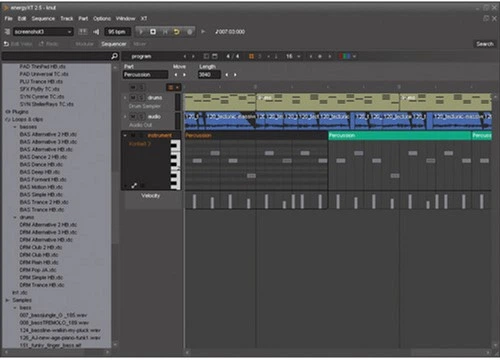The width and height of the screenshot is (500, 360).
Task: Click the speaker volume icon near tempo
Action: pyautogui.click(x=96, y=32)
